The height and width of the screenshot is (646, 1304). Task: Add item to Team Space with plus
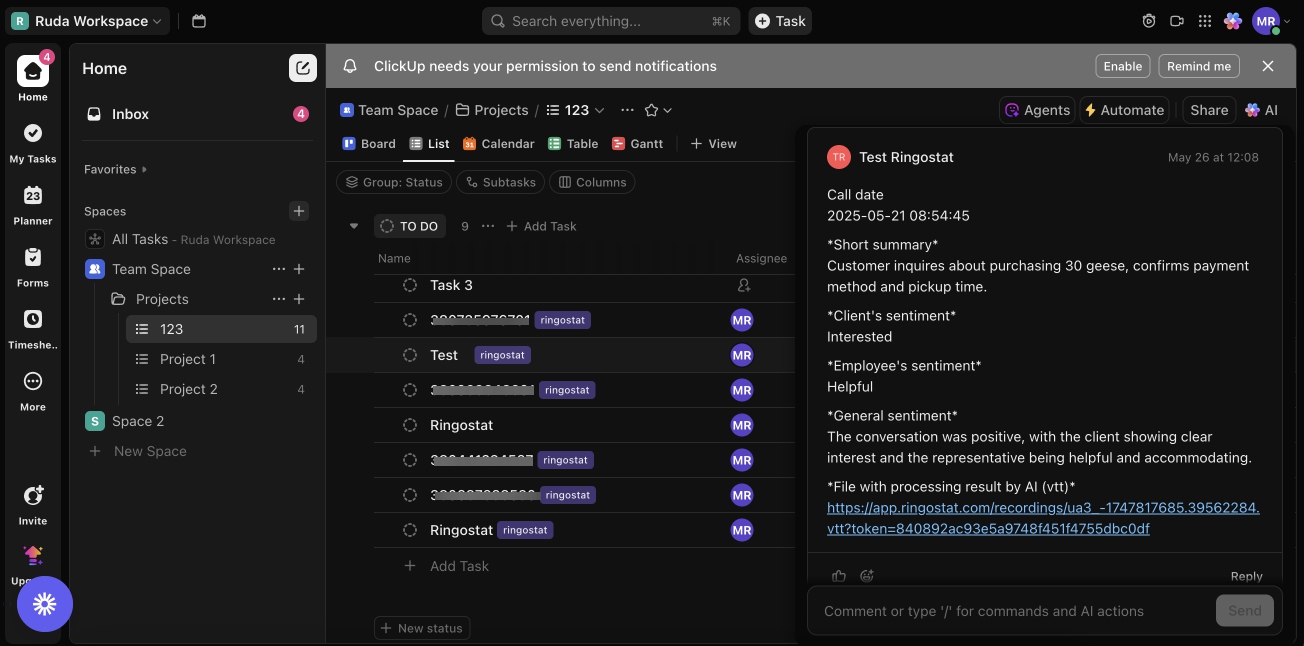[x=299, y=269]
